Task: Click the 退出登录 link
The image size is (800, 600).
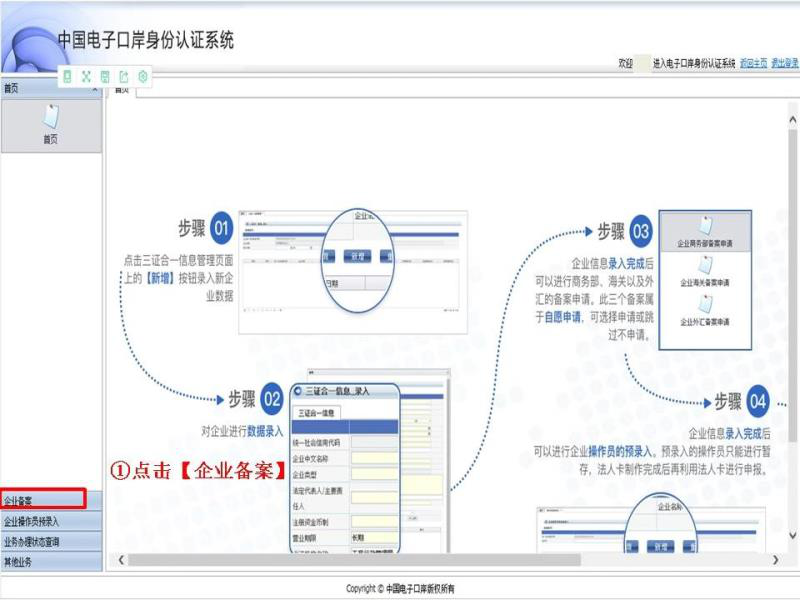Action: pos(785,63)
